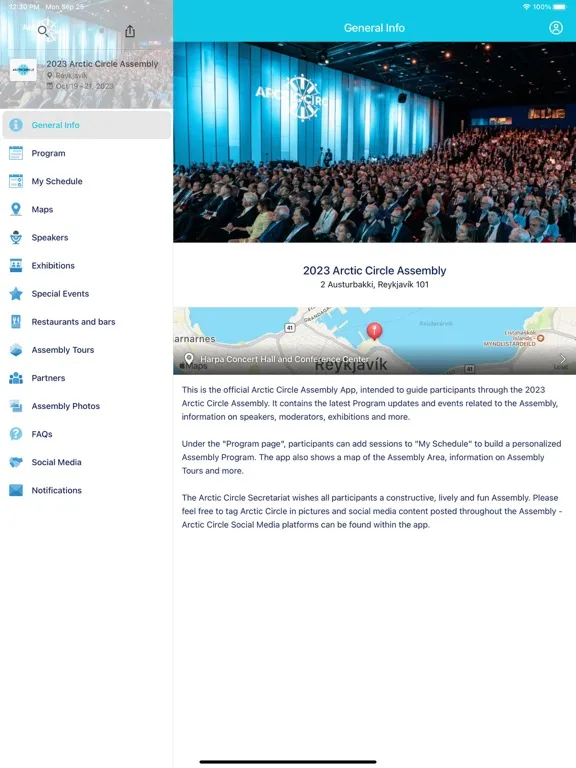Tap the Arctic Circle event logo thumbnail
Screen dimensions: 576x768
click(24, 71)
